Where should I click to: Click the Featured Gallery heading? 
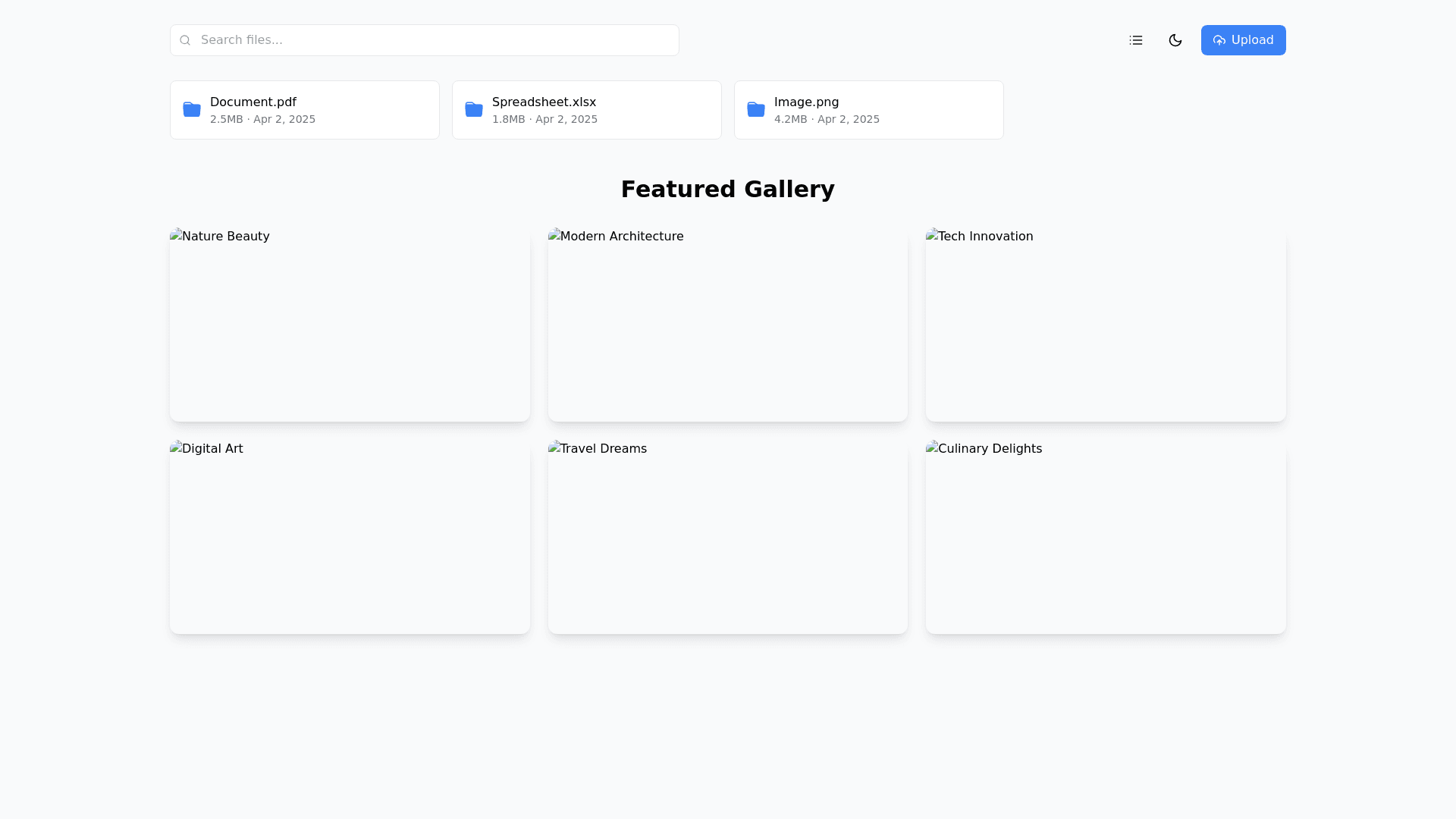727,190
